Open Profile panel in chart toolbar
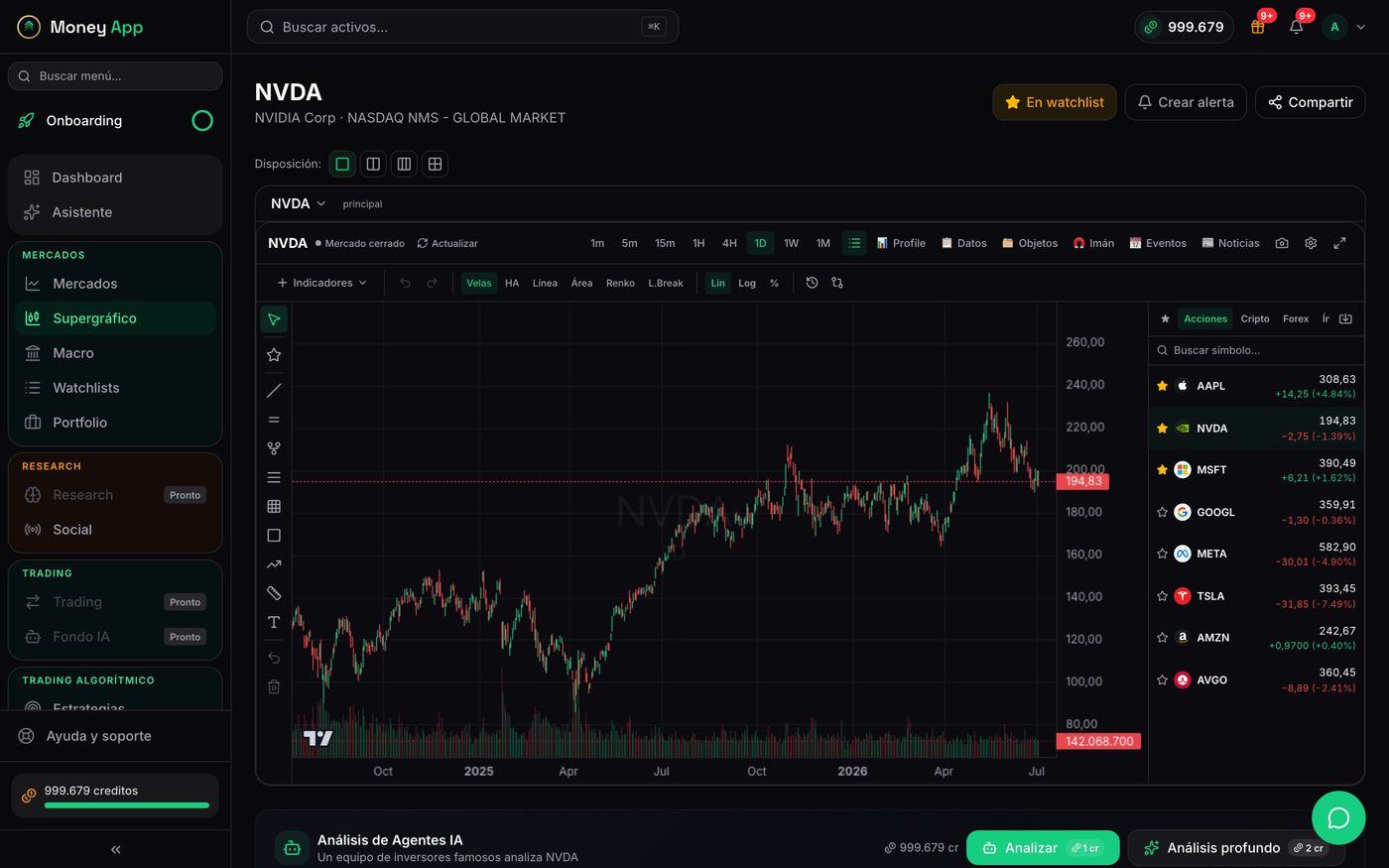The height and width of the screenshot is (868, 1389). coord(901,243)
